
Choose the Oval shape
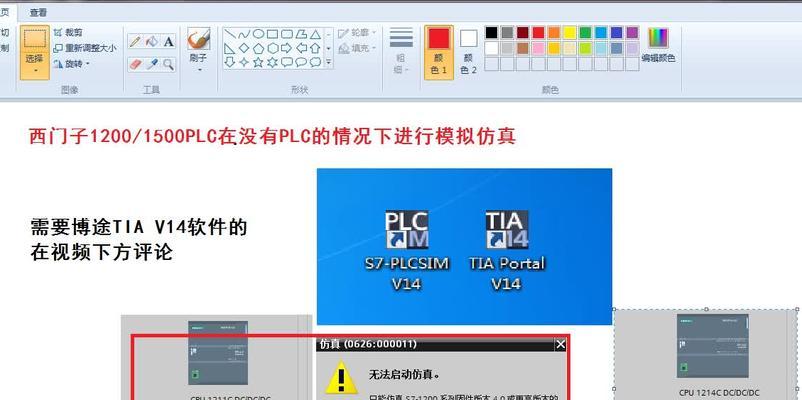click(x=259, y=34)
